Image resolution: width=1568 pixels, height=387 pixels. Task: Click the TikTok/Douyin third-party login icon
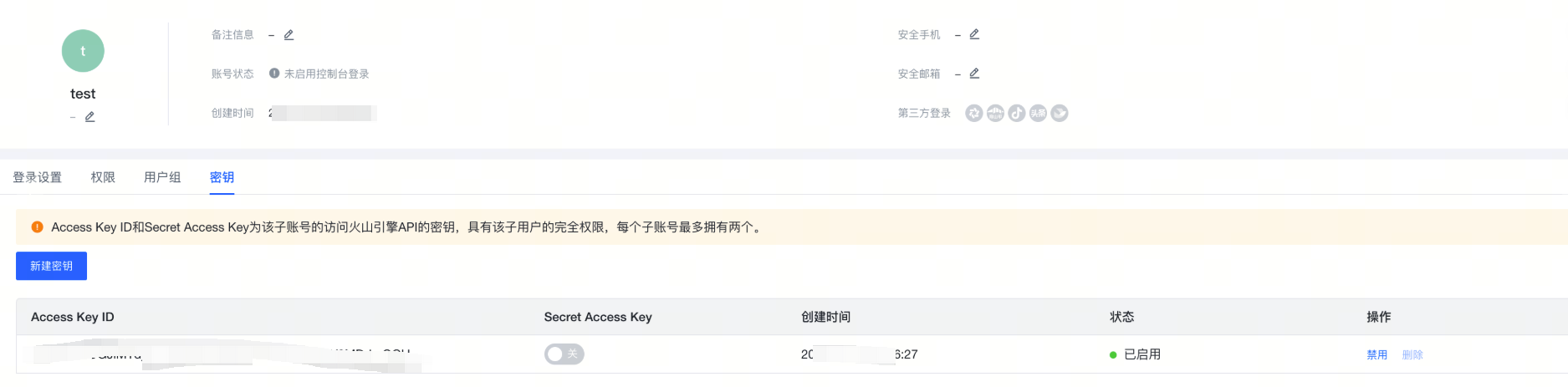[x=1017, y=114]
